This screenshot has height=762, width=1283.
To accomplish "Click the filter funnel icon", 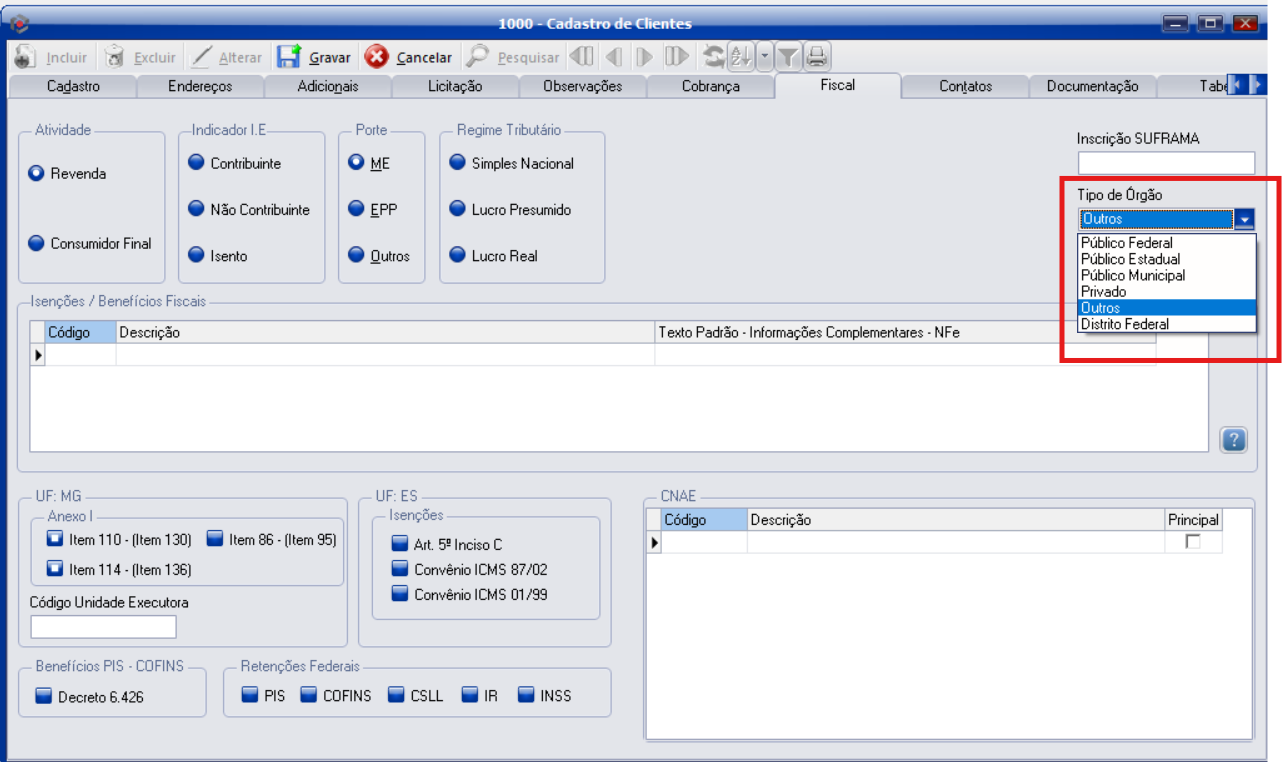I will coord(788,57).
